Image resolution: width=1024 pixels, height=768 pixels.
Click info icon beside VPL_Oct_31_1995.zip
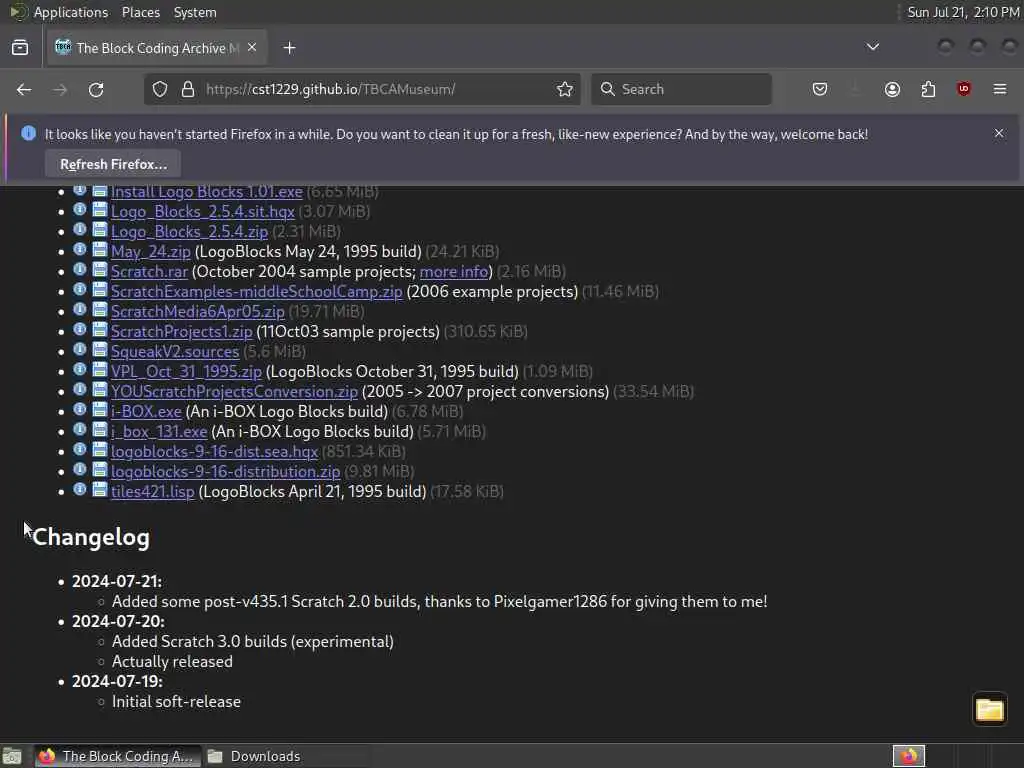tap(80, 370)
